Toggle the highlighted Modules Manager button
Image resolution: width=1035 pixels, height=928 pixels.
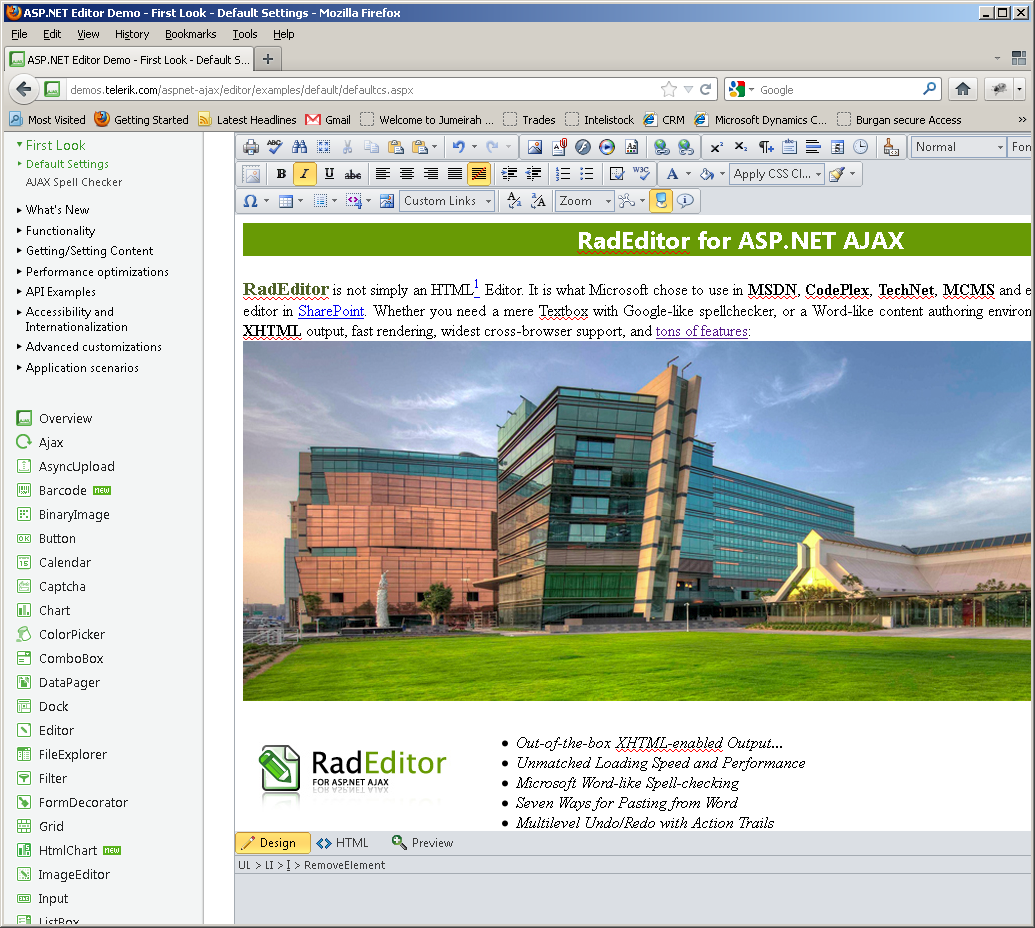tap(661, 201)
